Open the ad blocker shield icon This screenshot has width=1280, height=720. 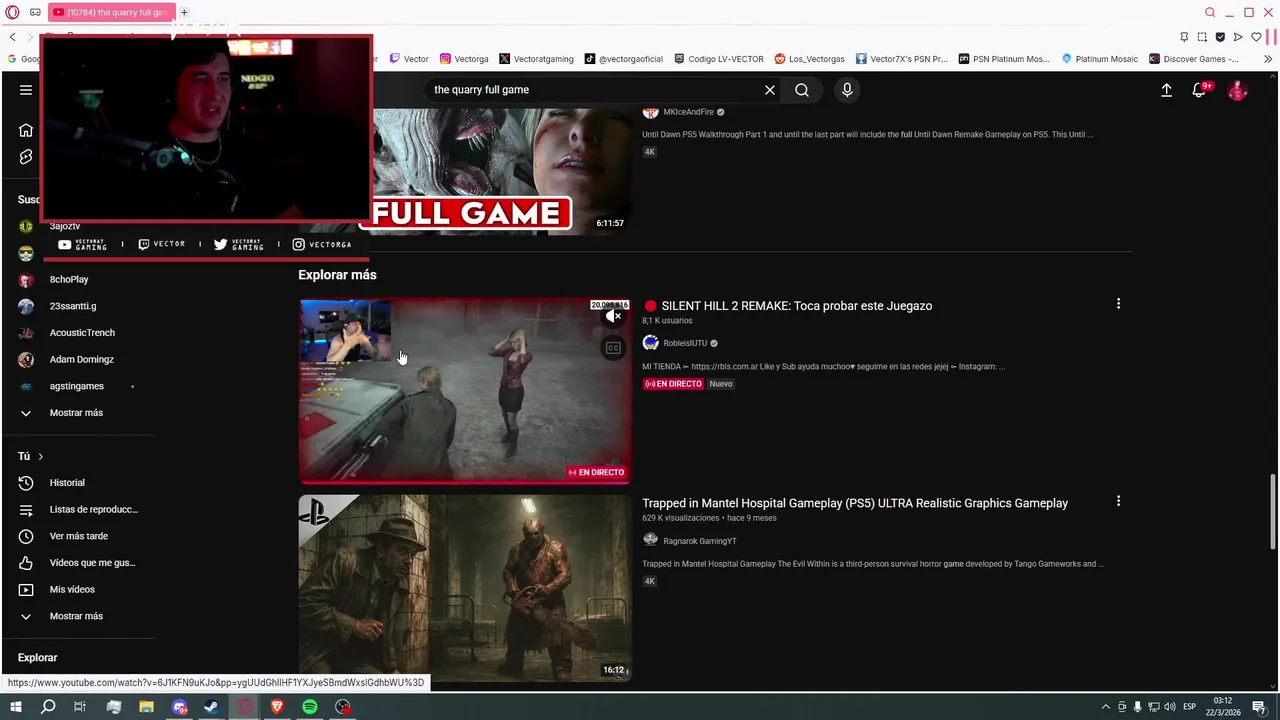click(1220, 37)
